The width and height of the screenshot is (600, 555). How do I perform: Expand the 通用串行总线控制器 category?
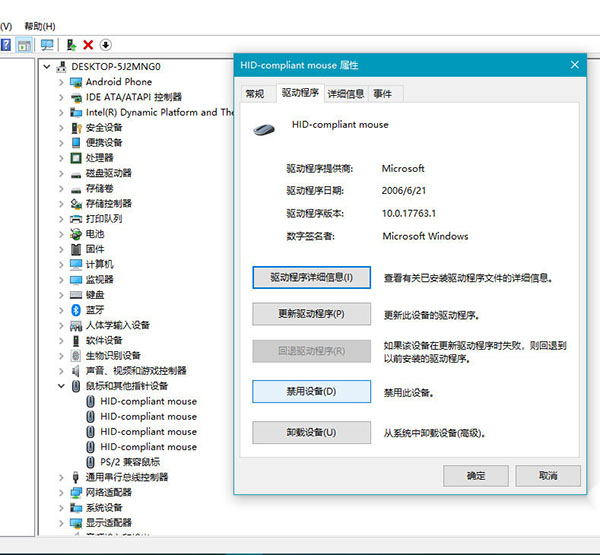click(x=61, y=477)
